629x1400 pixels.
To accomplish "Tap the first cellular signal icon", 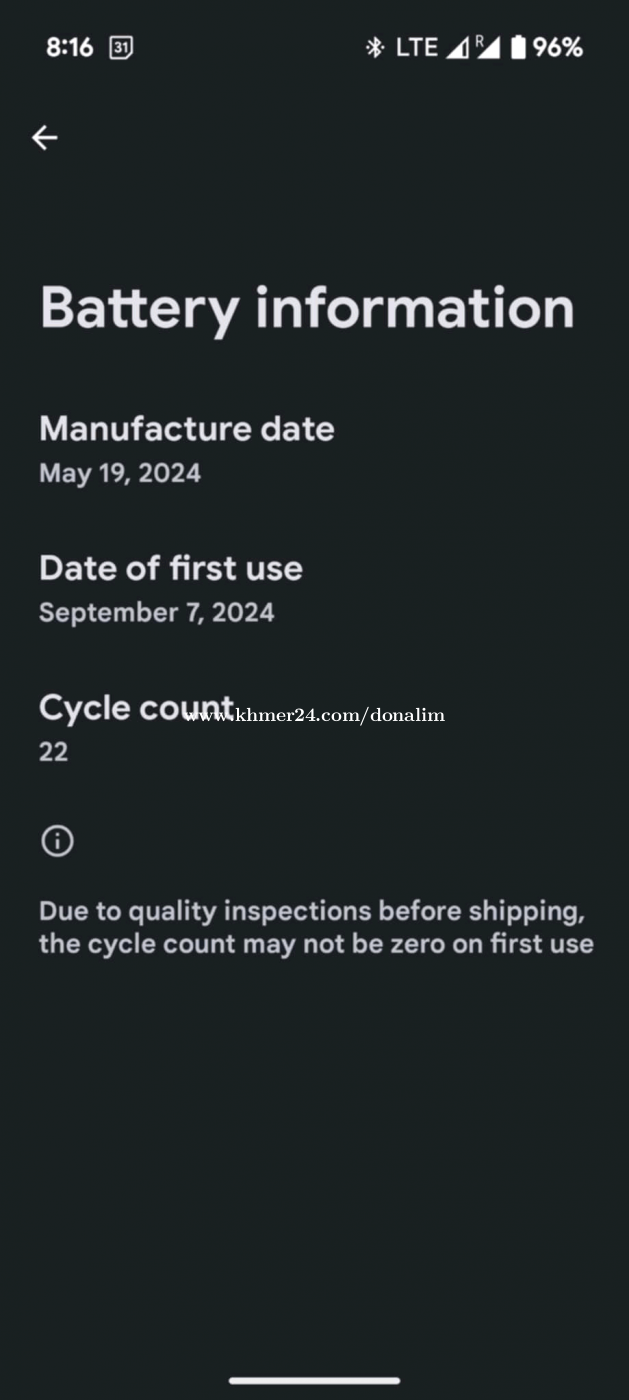I will tap(457, 48).
